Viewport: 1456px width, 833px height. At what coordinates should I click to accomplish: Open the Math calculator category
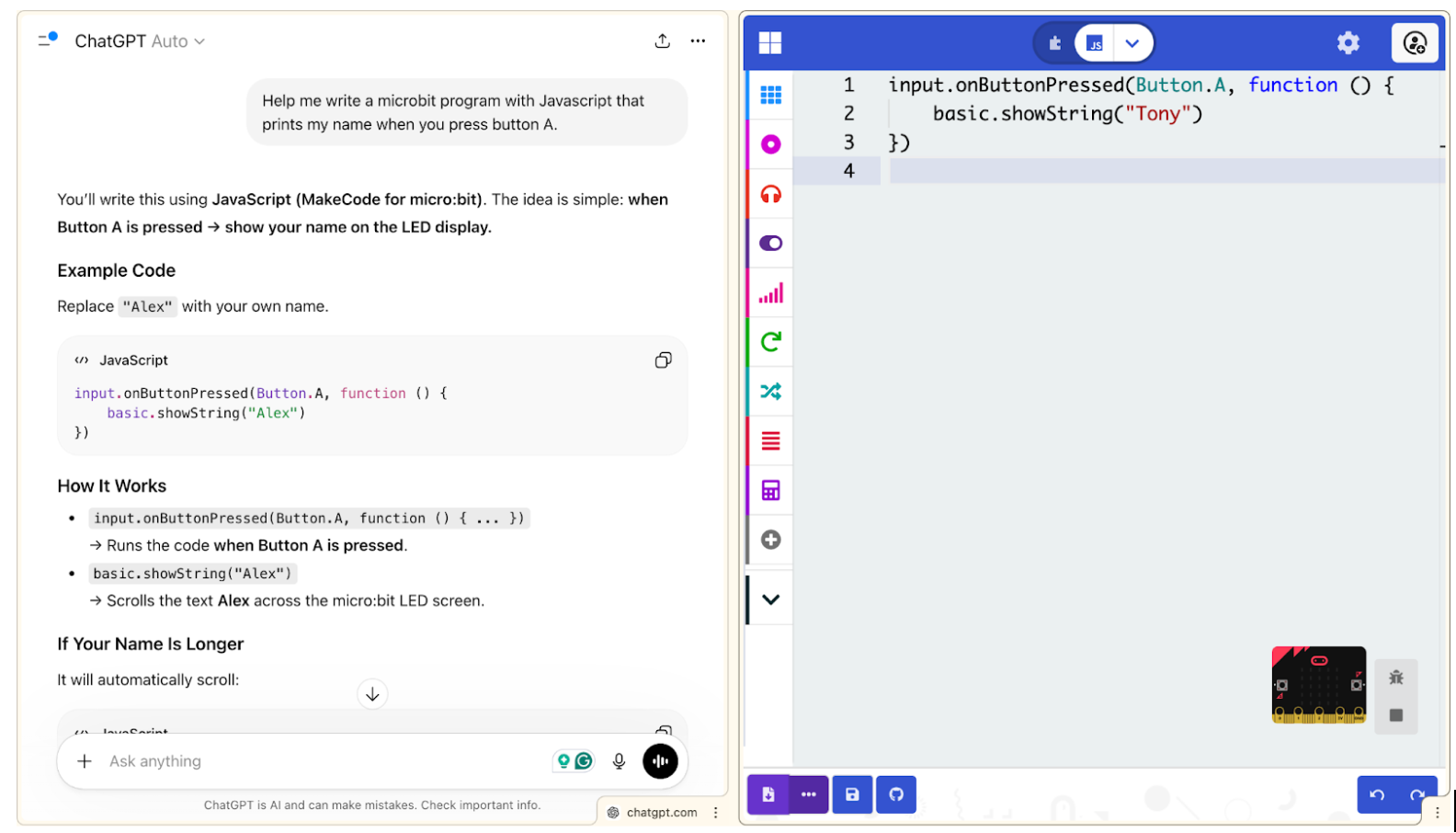click(x=770, y=490)
